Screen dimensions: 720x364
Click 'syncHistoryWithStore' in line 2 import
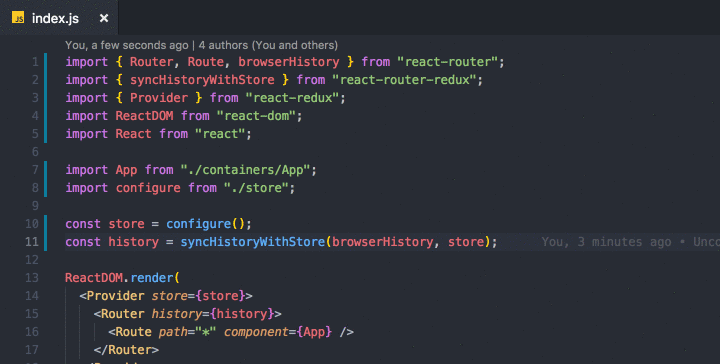coord(202,79)
